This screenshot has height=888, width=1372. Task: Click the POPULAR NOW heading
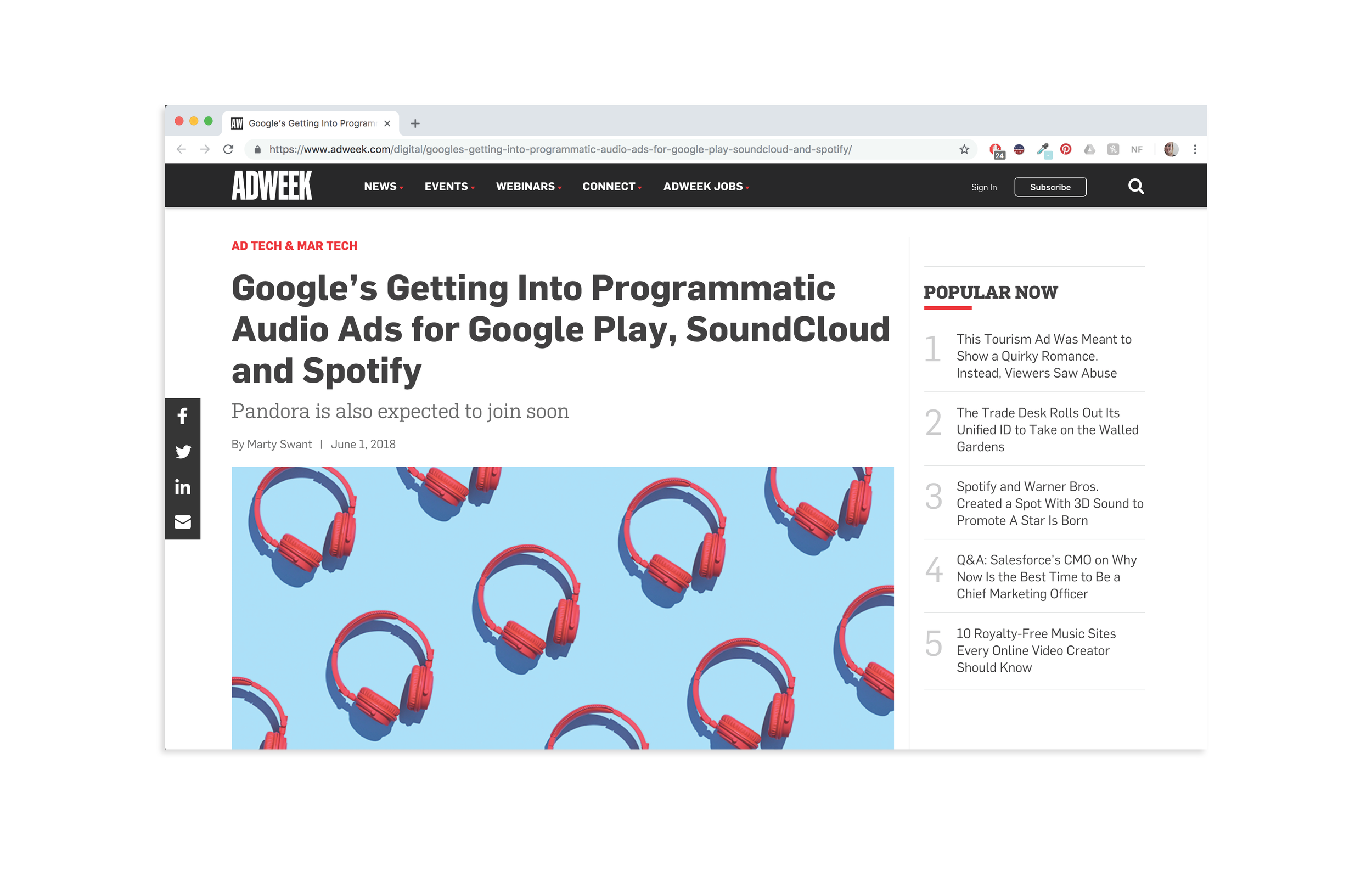991,293
